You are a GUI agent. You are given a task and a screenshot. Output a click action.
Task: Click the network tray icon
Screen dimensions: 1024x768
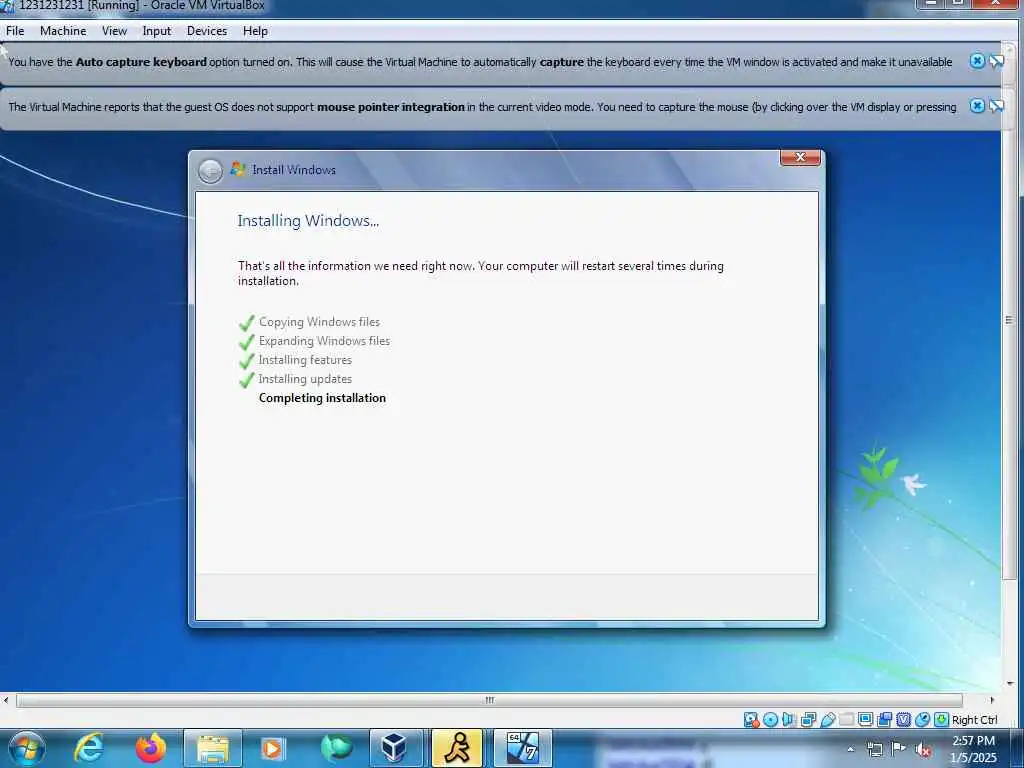pyautogui.click(x=874, y=749)
